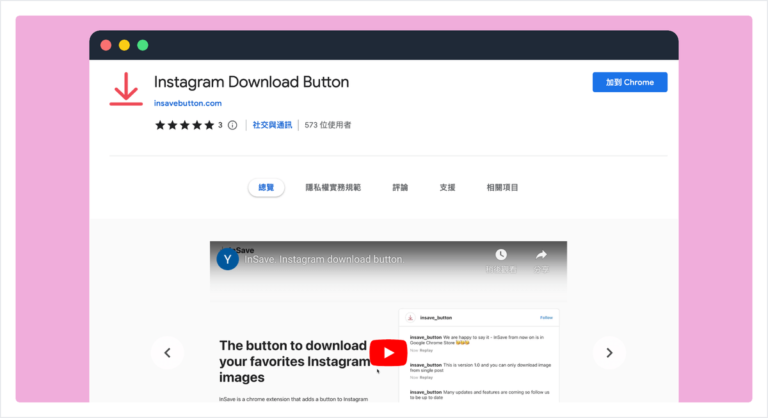Click the green maximize window dot
Image resolution: width=768 pixels, height=418 pixels.
click(143, 45)
